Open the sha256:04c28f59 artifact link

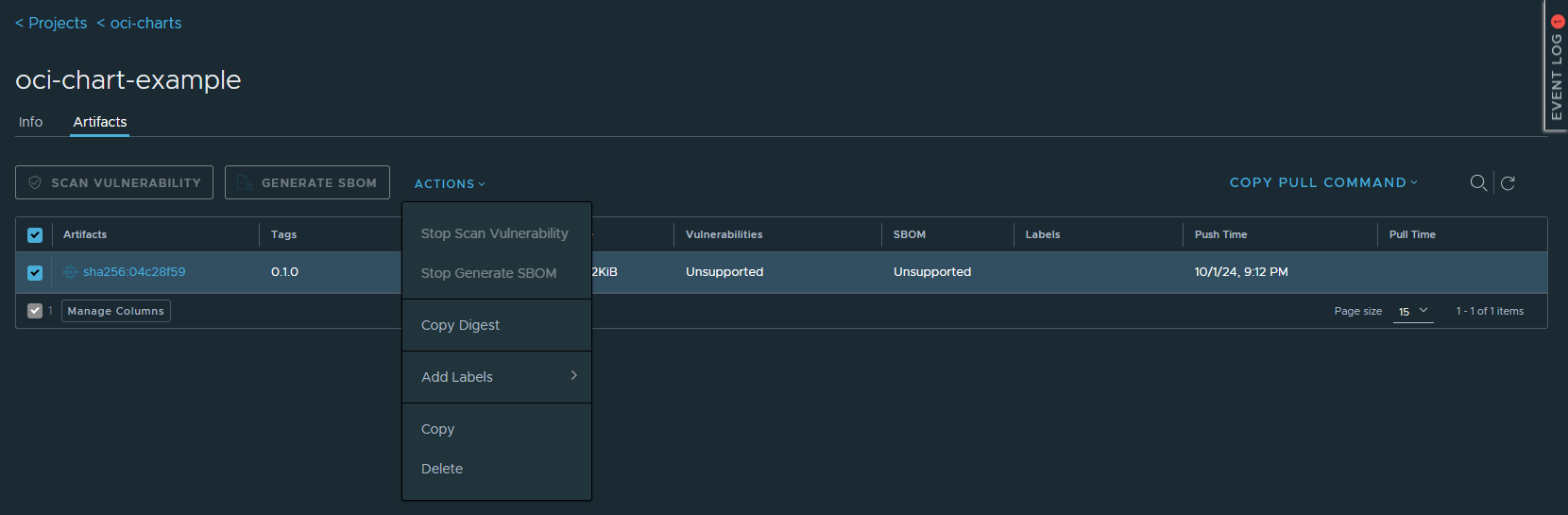(x=134, y=272)
